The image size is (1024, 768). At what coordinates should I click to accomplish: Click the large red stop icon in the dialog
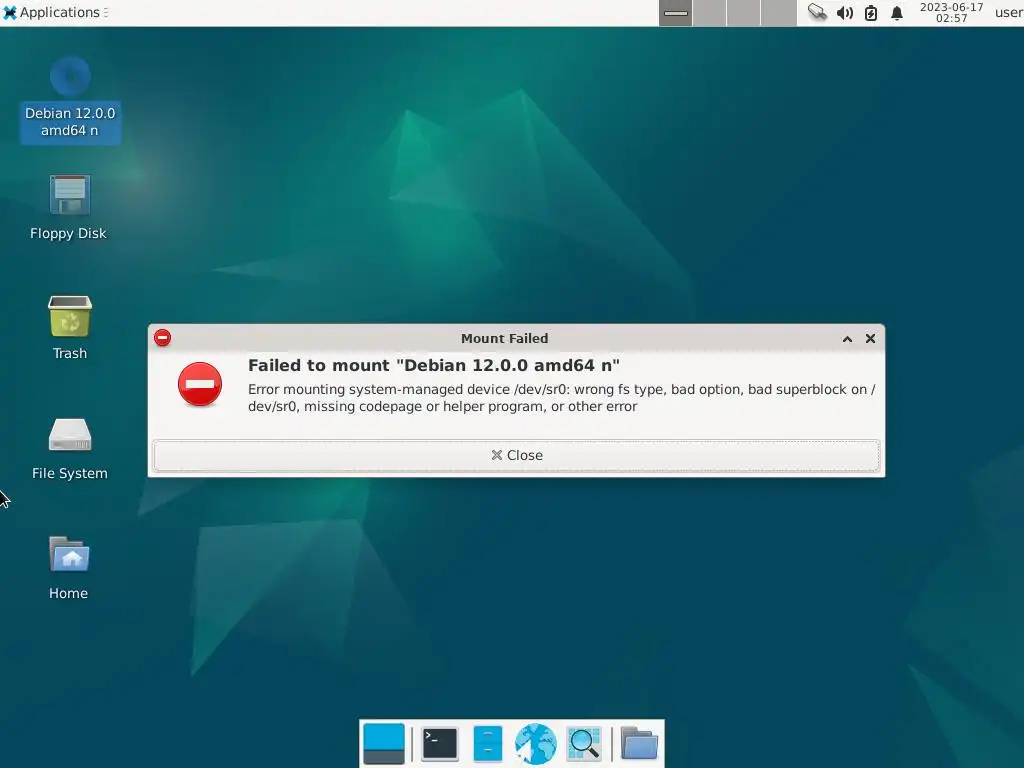pos(200,384)
